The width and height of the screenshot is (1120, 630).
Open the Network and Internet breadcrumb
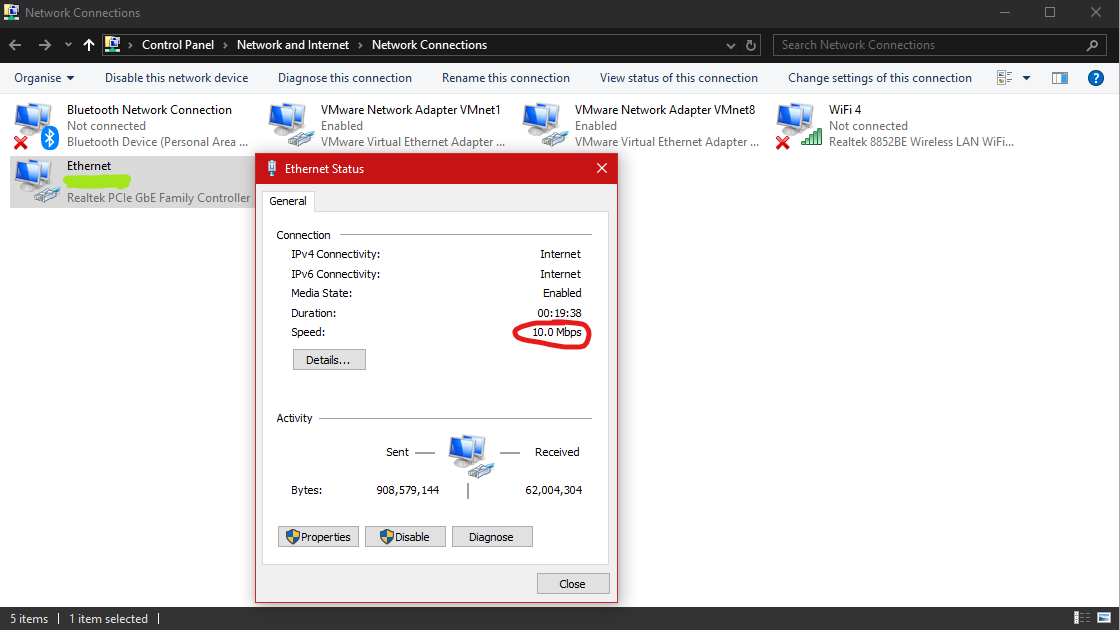pyautogui.click(x=292, y=45)
